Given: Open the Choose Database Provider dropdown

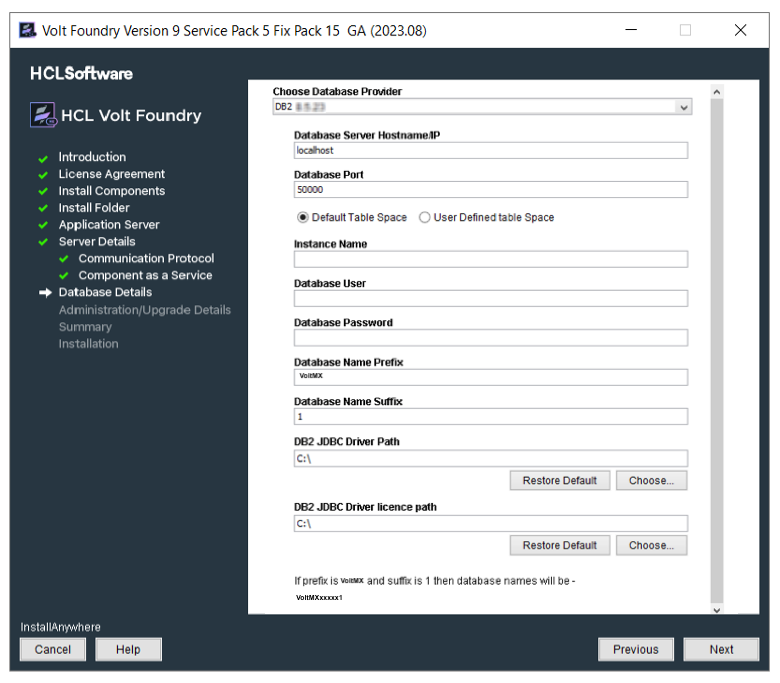Looking at the screenshot, I should coord(482,107).
